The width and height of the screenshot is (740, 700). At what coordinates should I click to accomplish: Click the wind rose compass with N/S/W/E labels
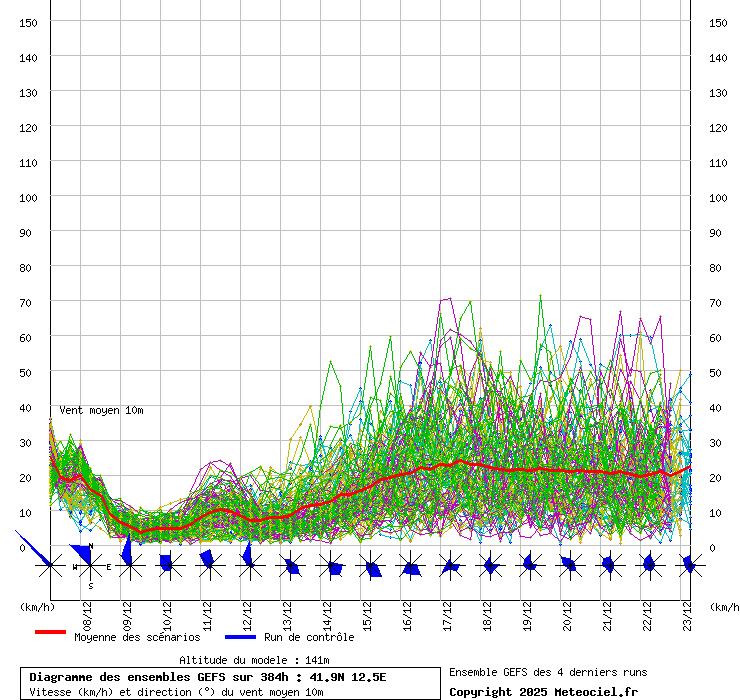coord(90,566)
